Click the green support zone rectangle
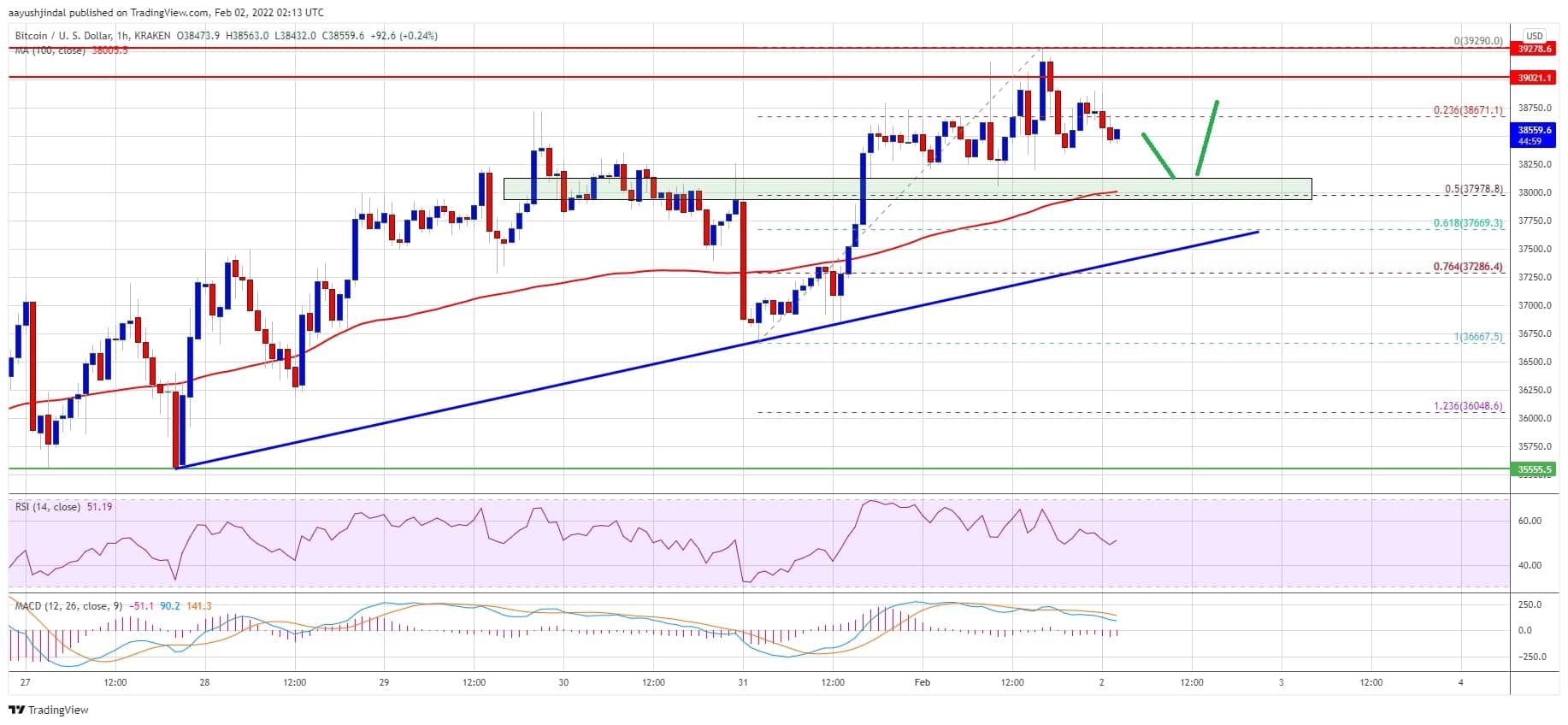The height and width of the screenshot is (725, 1568). (907, 189)
